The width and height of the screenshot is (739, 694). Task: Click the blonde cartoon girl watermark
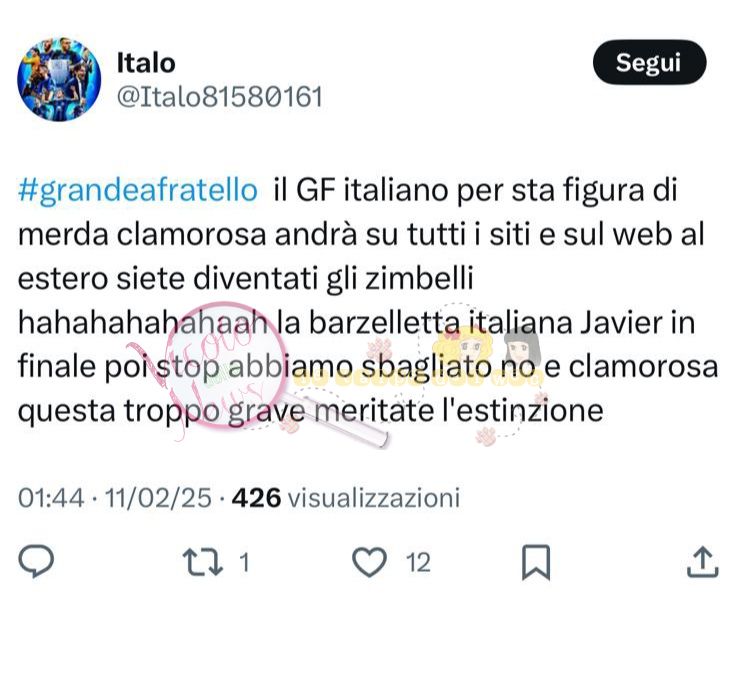463,349
